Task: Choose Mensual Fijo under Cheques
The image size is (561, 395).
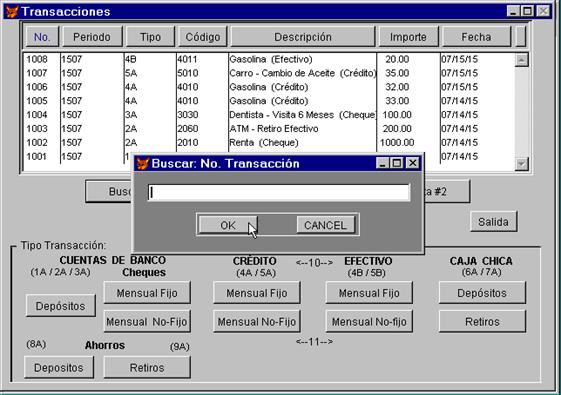Action: [147, 293]
